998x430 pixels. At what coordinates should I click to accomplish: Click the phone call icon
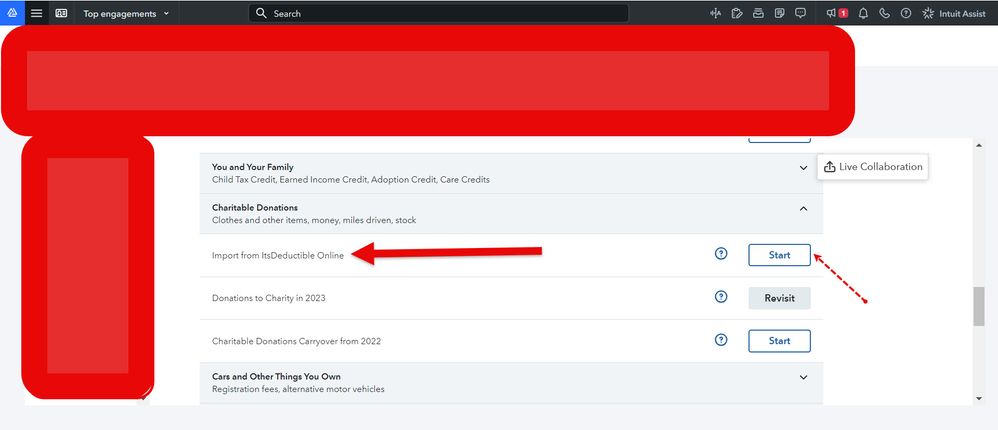pos(885,13)
